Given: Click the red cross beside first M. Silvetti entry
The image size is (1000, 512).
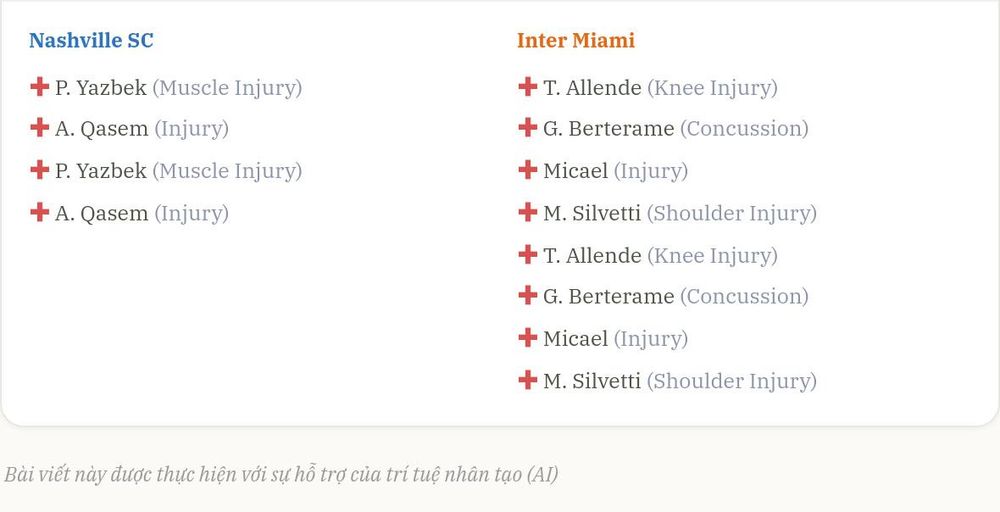Looking at the screenshot, I should pyautogui.click(x=527, y=211).
